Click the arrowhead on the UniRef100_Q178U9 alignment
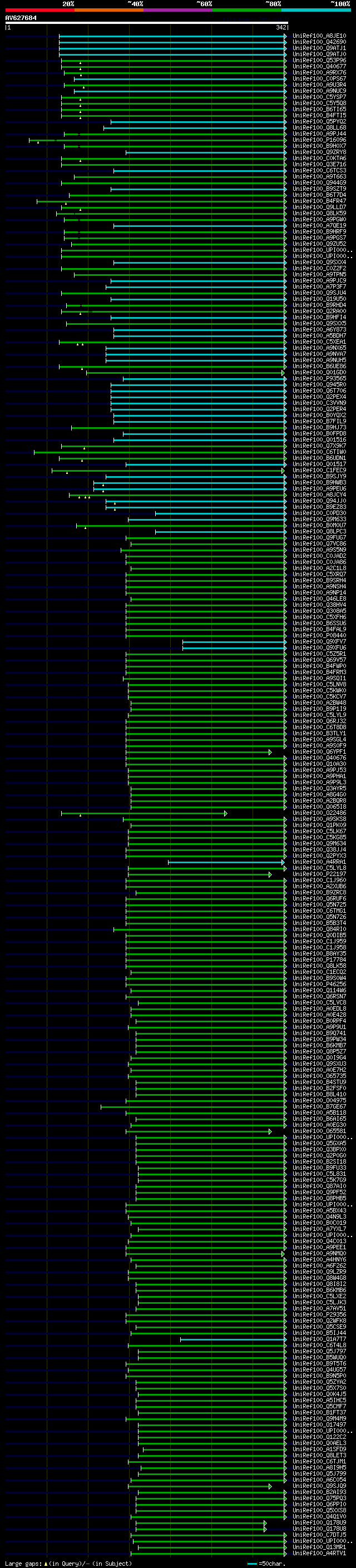356x1568 pixels. [x=265, y=1522]
